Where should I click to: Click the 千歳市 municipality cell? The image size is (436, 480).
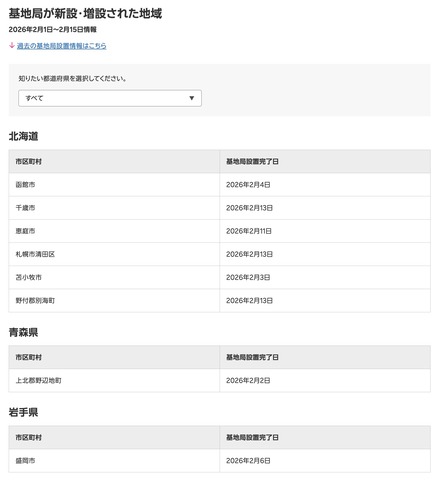(x=114, y=208)
